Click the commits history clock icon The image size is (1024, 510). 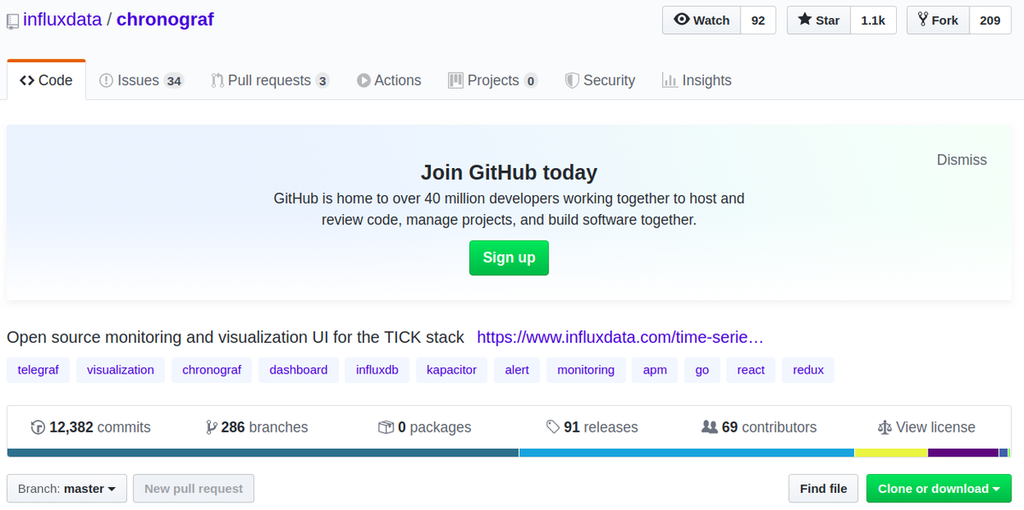(38, 428)
